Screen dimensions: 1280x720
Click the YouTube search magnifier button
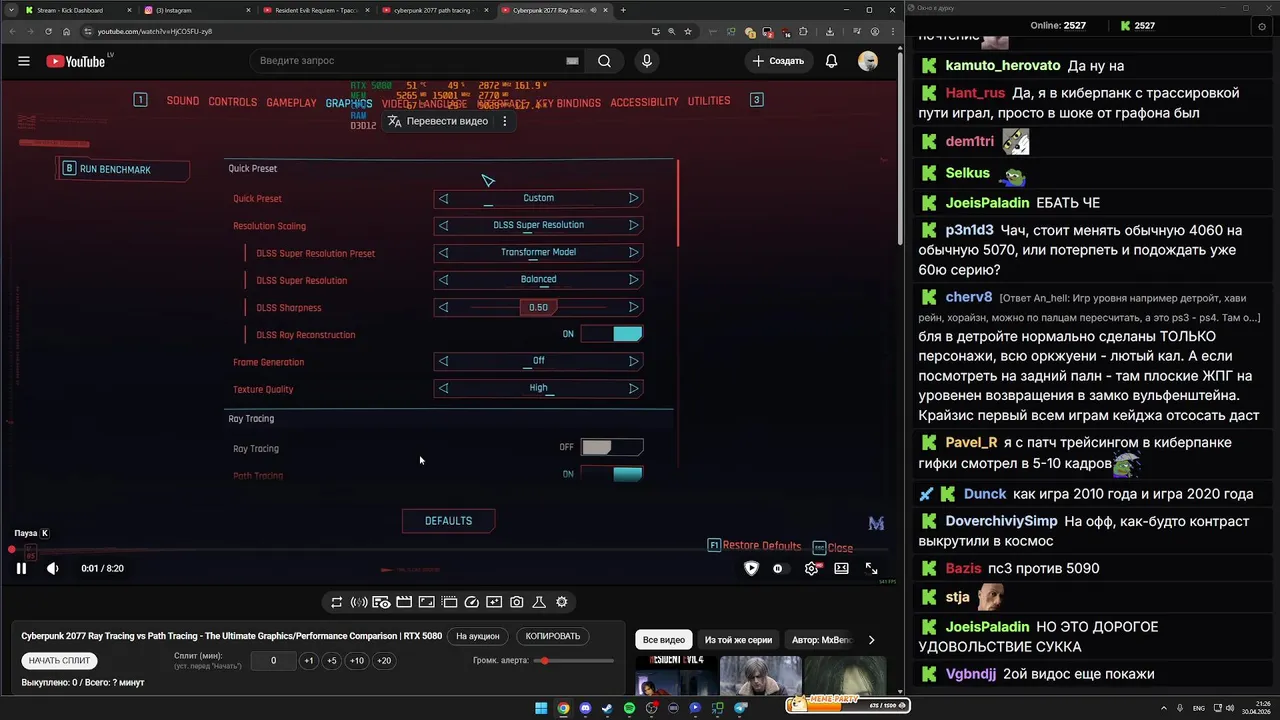604,61
